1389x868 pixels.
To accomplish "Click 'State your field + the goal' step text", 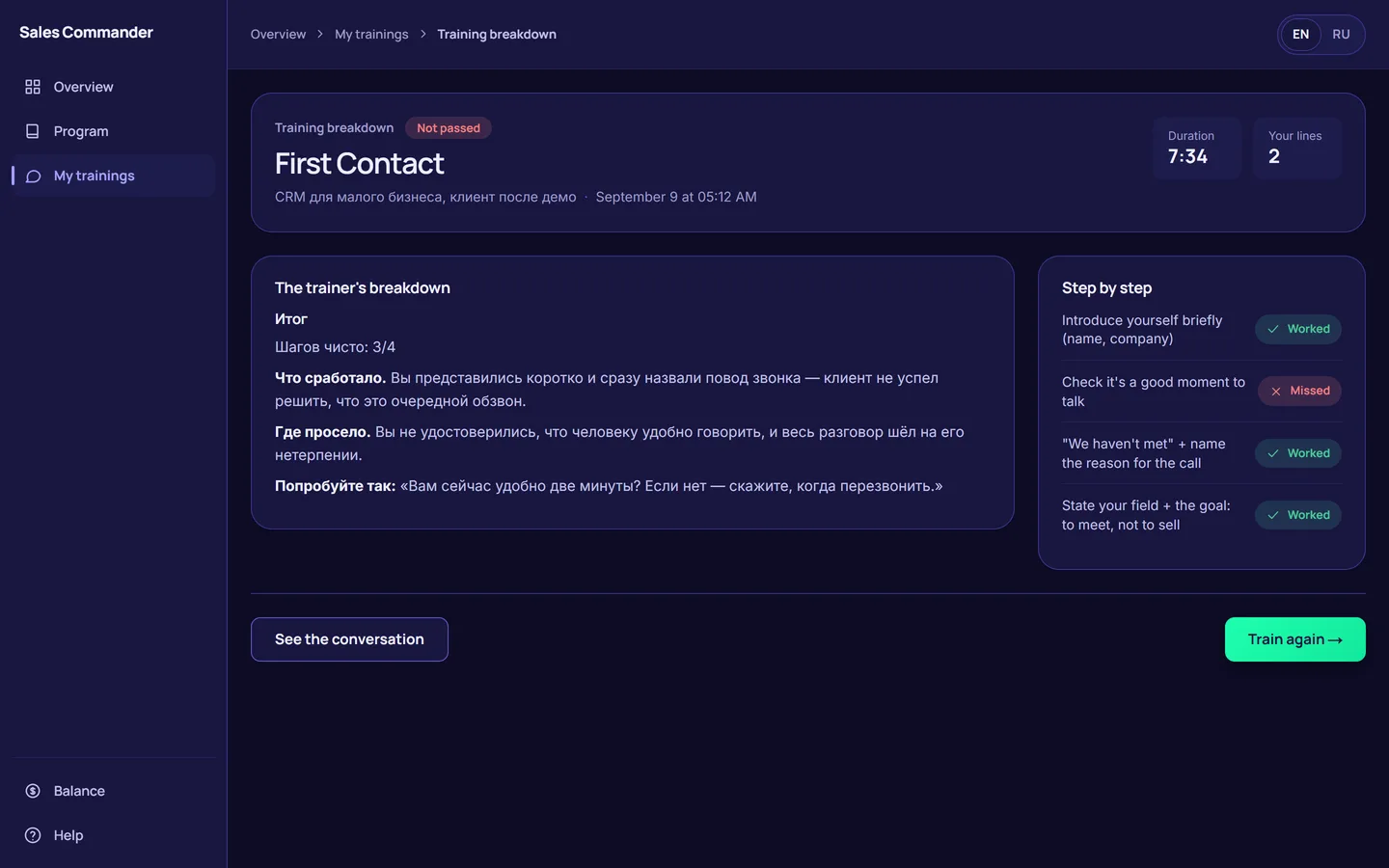I will pos(1146,515).
